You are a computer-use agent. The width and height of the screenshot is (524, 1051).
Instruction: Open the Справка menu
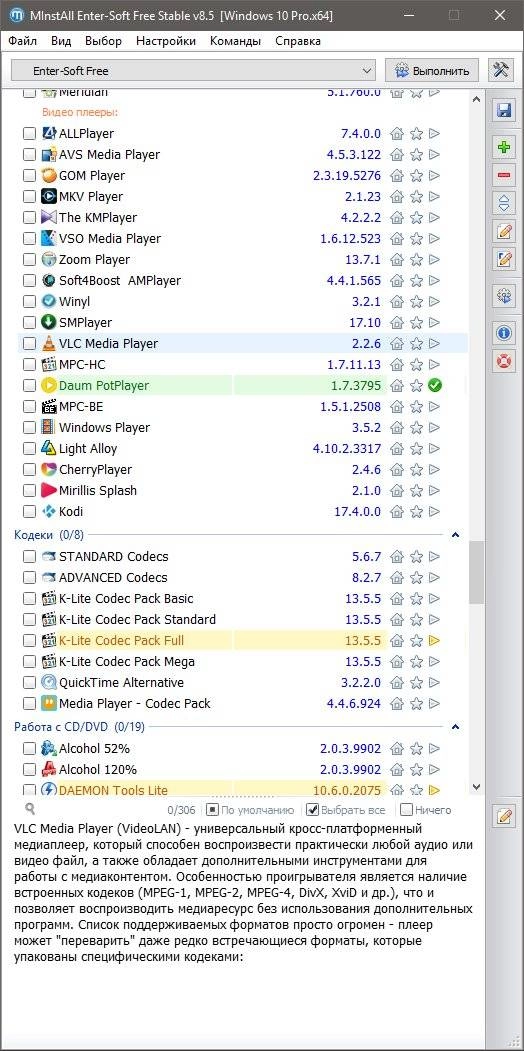pos(298,41)
